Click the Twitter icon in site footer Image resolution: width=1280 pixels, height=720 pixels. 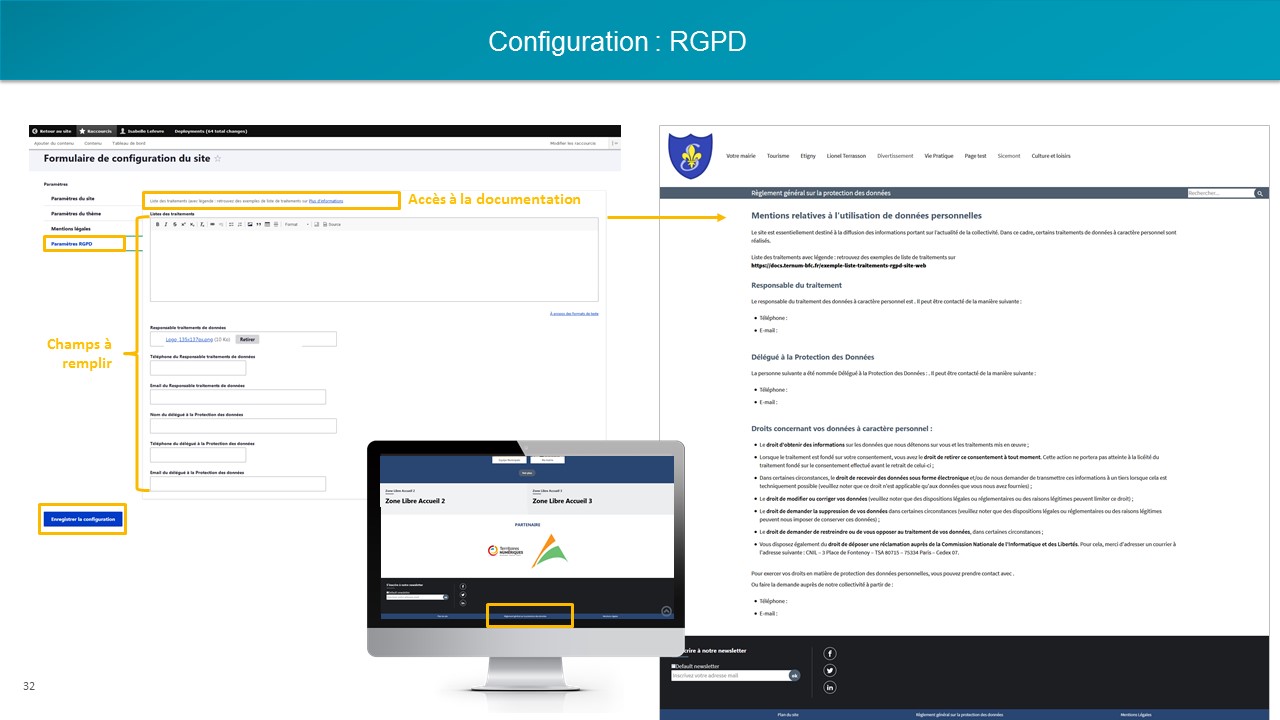click(830, 670)
